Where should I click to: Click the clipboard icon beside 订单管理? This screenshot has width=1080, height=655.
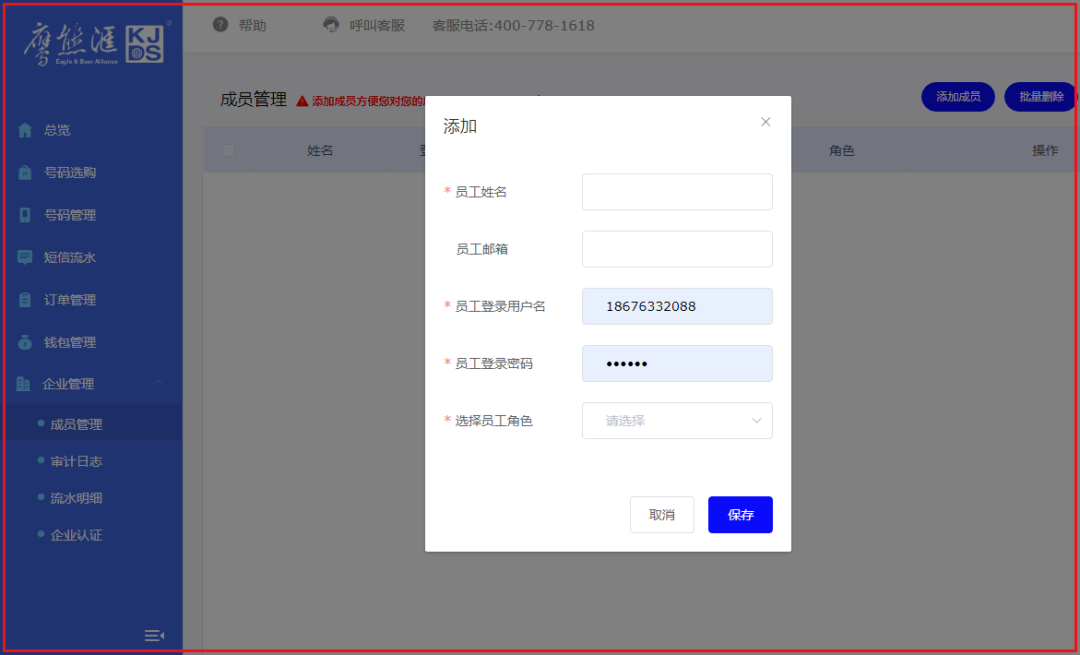click(x=25, y=300)
